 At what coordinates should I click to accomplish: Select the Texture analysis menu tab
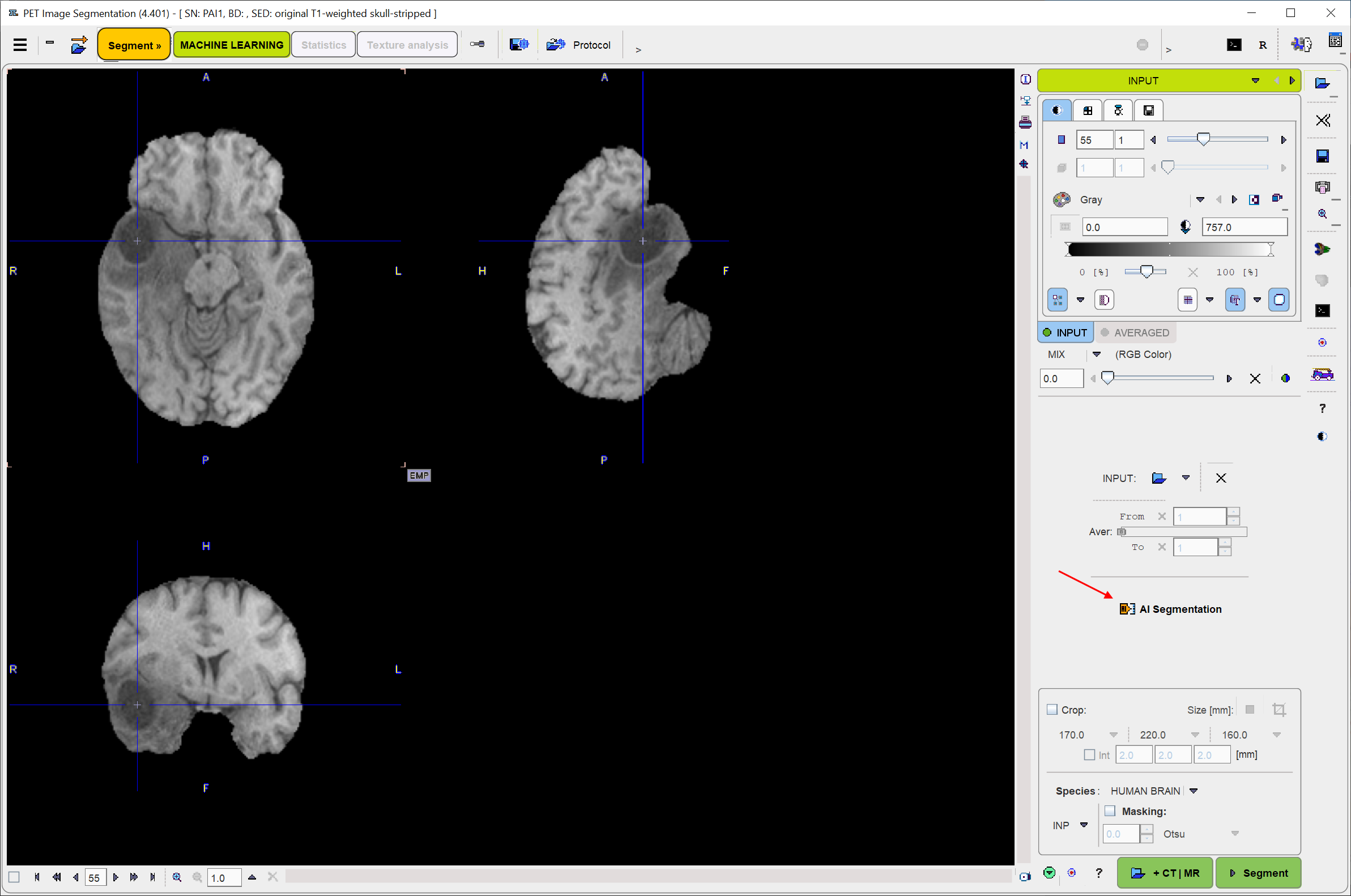click(x=406, y=45)
